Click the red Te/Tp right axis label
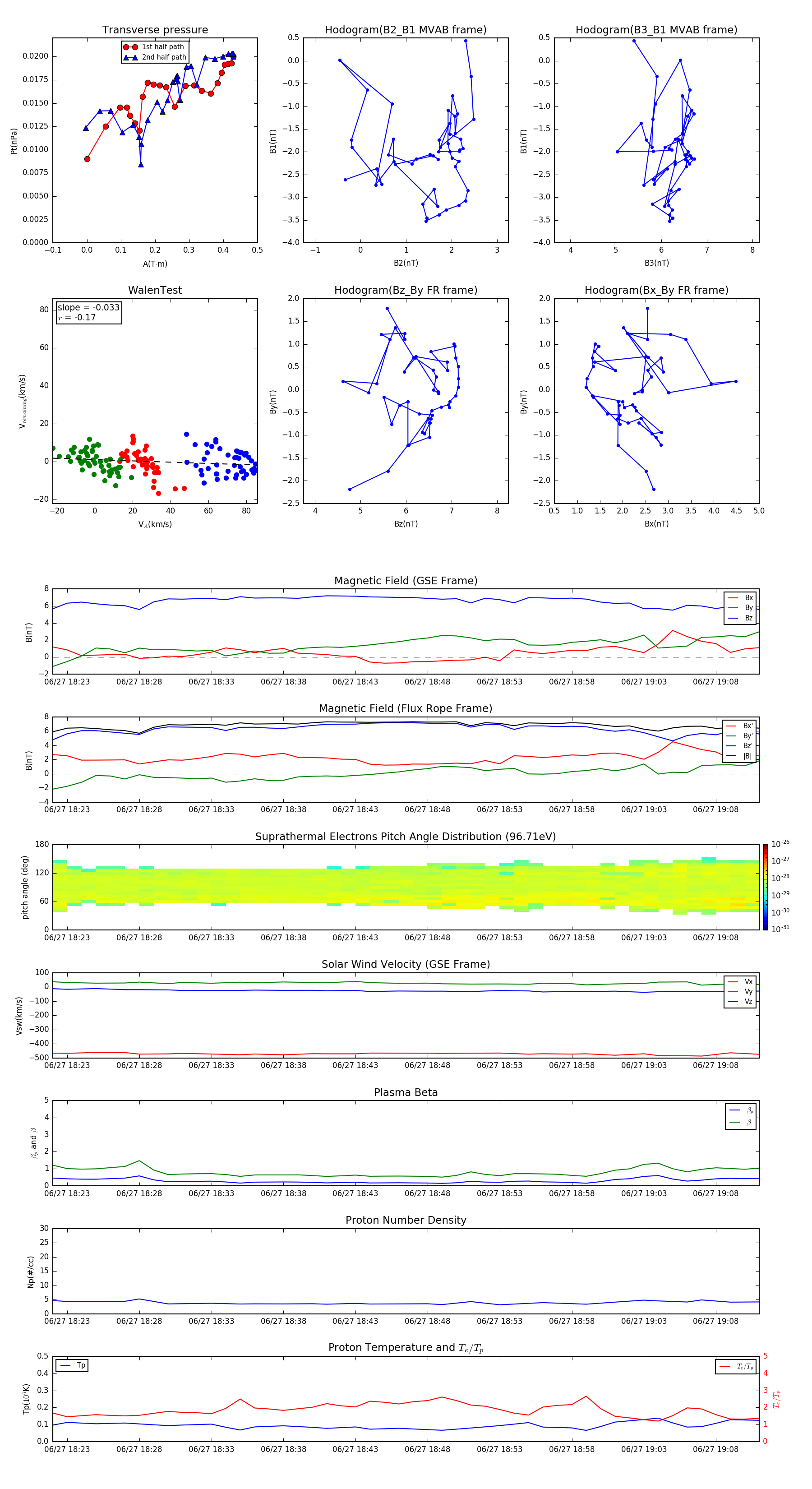The width and height of the screenshot is (812, 1489). pos(777,1399)
